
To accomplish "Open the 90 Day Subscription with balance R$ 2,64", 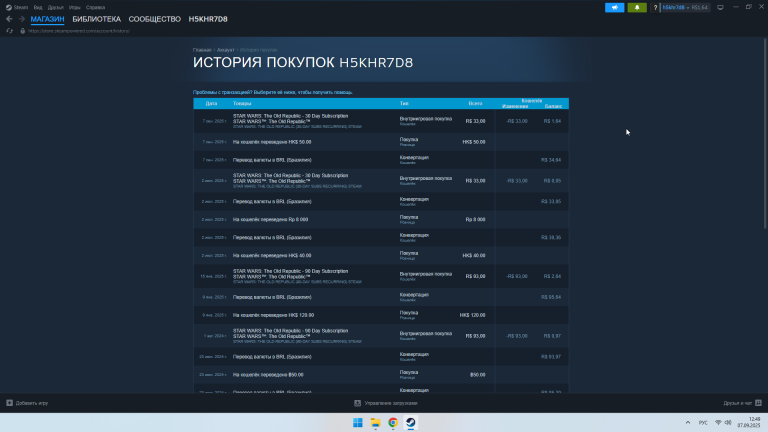I will (x=381, y=276).
